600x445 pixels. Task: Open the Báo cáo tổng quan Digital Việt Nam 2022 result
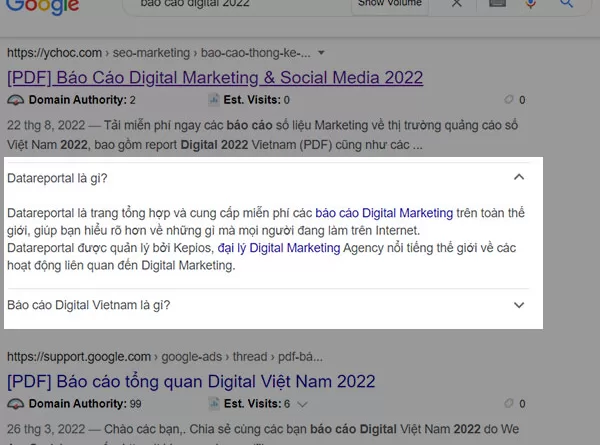(191, 381)
